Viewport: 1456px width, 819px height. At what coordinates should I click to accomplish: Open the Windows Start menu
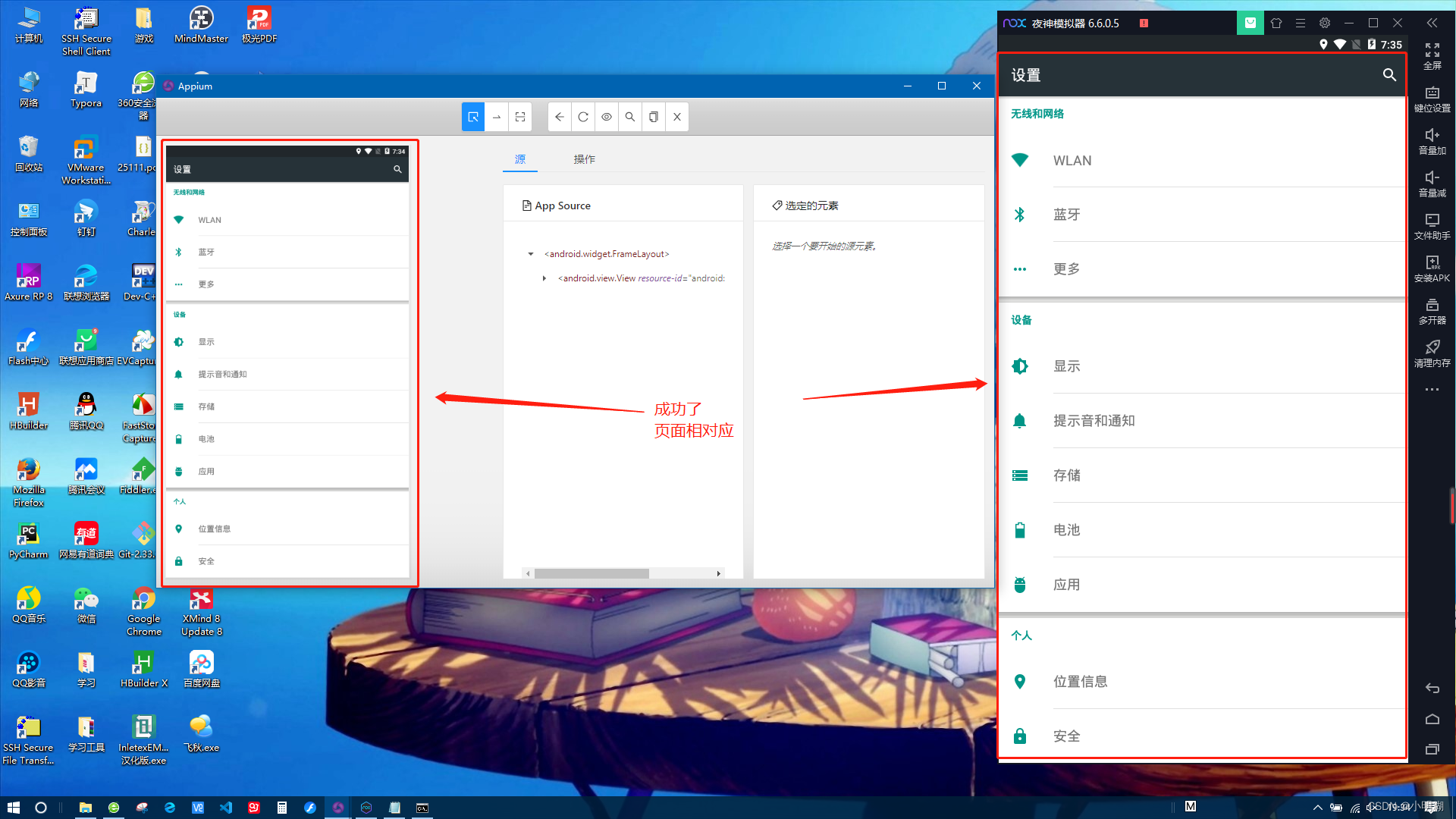pos(13,808)
